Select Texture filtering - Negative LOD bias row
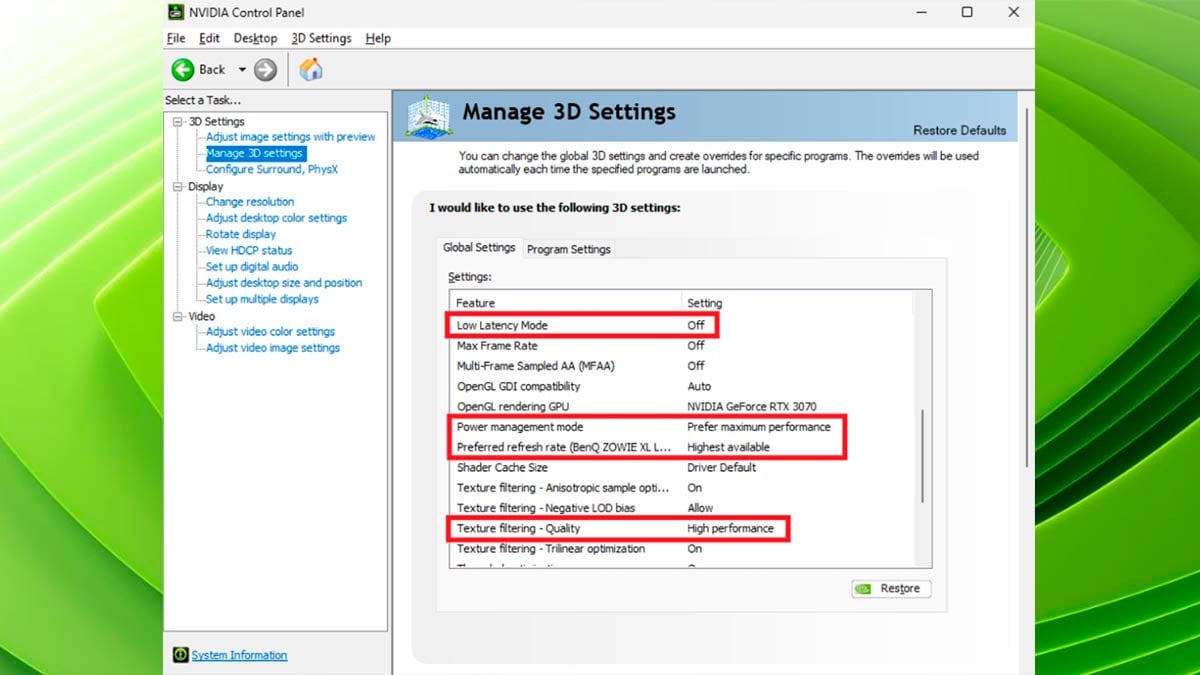 [x=681, y=508]
